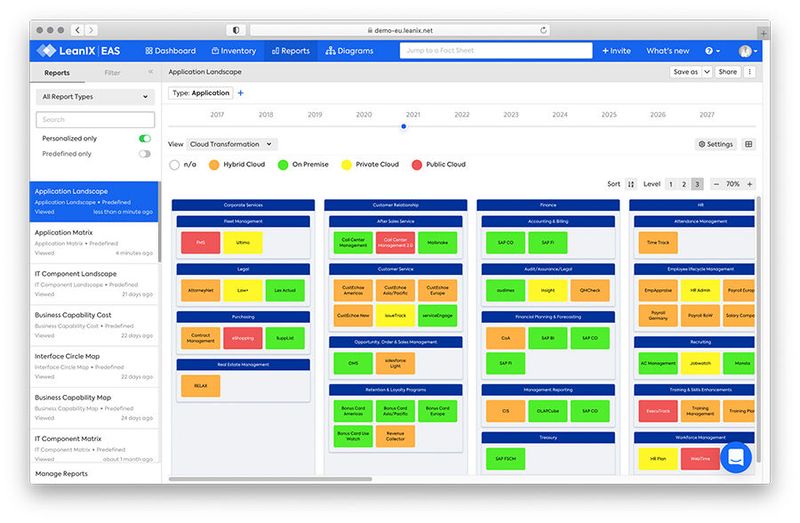Open the chat support bubble
The image size is (800, 523).
coord(736,457)
